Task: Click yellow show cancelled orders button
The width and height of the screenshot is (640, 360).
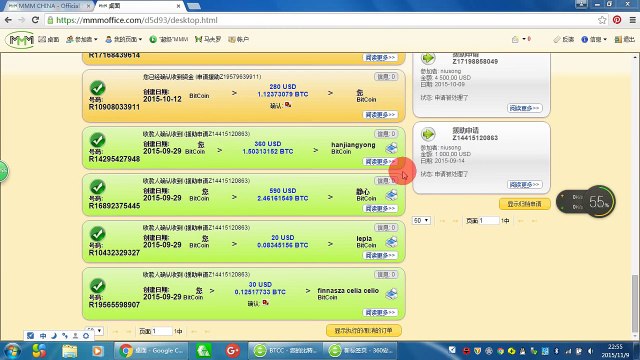Action: point(364,330)
